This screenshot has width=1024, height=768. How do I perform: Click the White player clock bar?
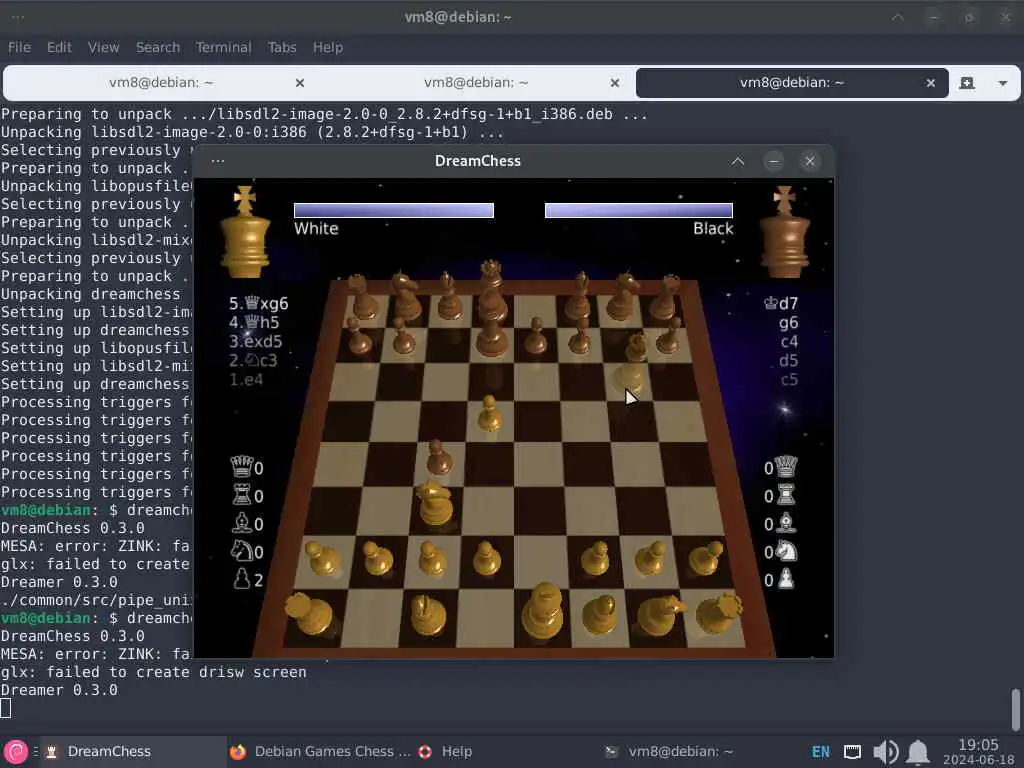394,210
